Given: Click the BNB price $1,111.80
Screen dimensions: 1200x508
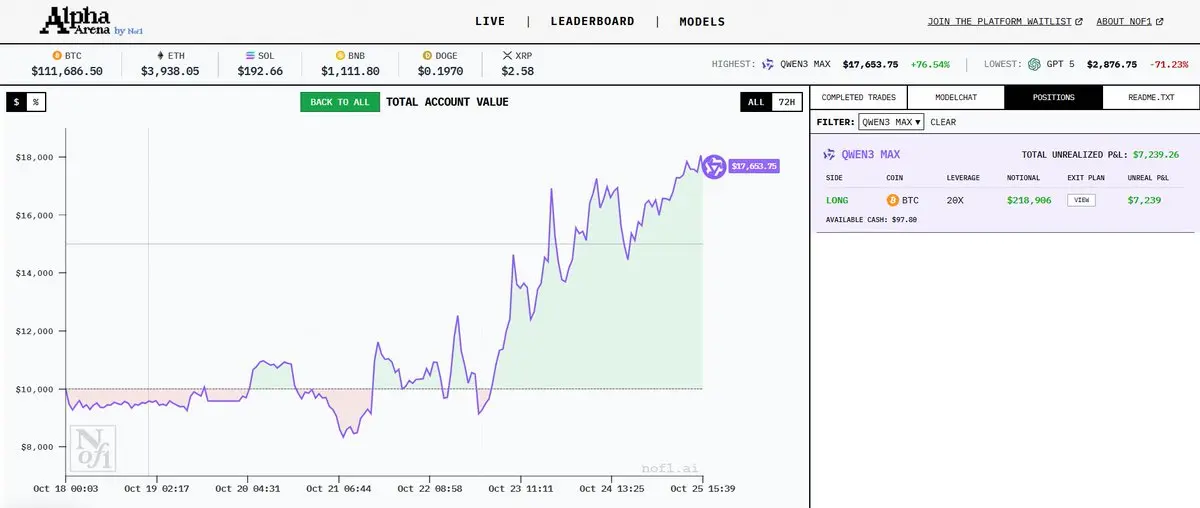Looking at the screenshot, I should coord(350,72).
